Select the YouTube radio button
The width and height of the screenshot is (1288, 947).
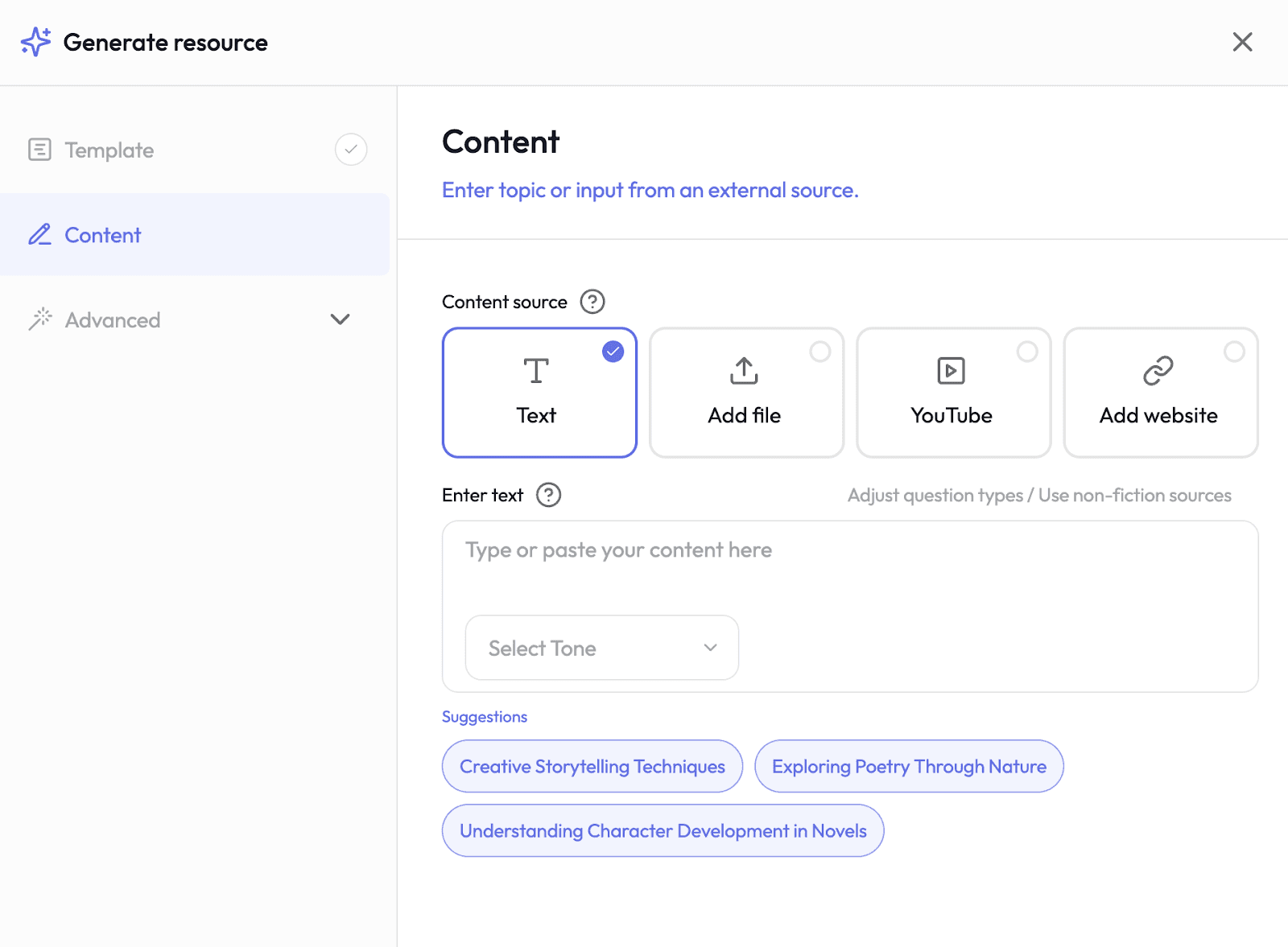(1027, 352)
